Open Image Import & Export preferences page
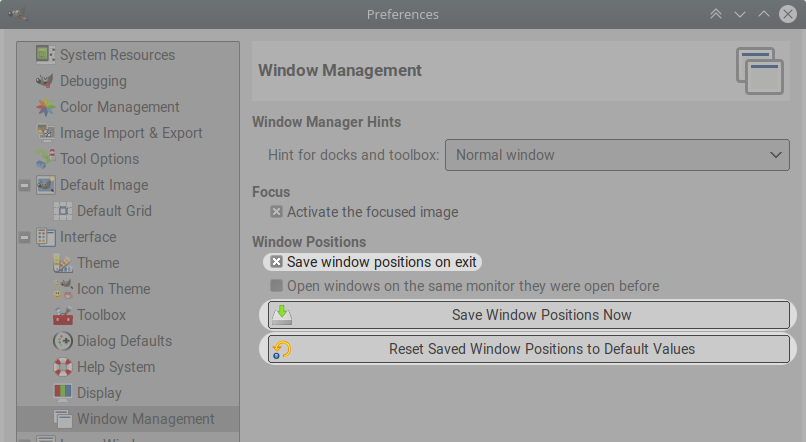The height and width of the screenshot is (442, 806). pyautogui.click(x=131, y=133)
